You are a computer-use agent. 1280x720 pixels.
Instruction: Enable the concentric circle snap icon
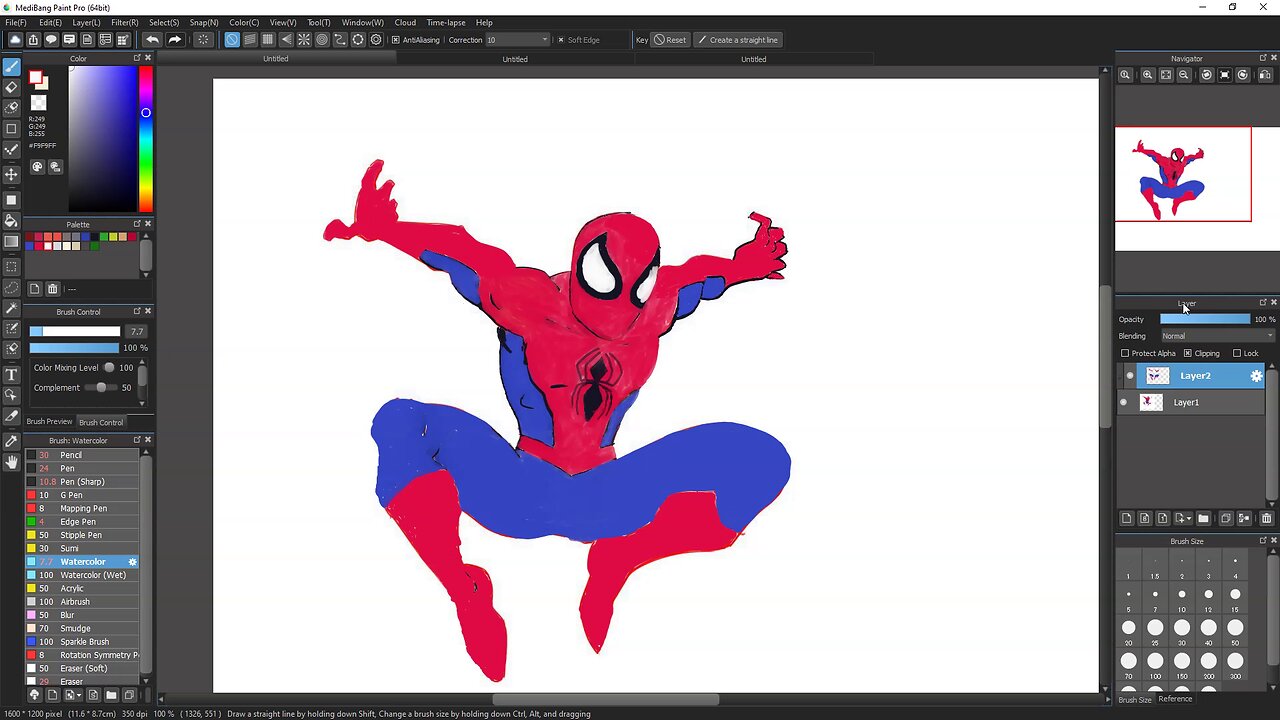322,40
